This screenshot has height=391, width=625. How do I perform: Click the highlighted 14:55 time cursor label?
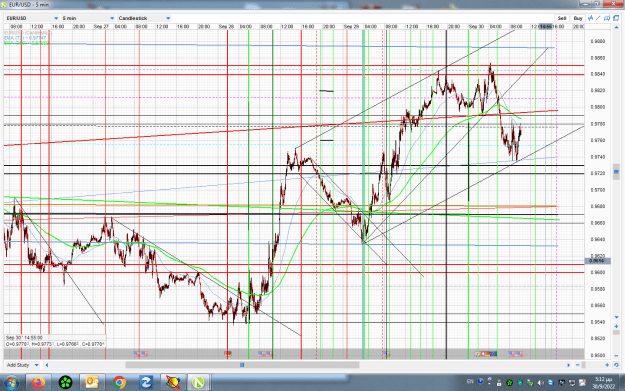tap(545, 26)
